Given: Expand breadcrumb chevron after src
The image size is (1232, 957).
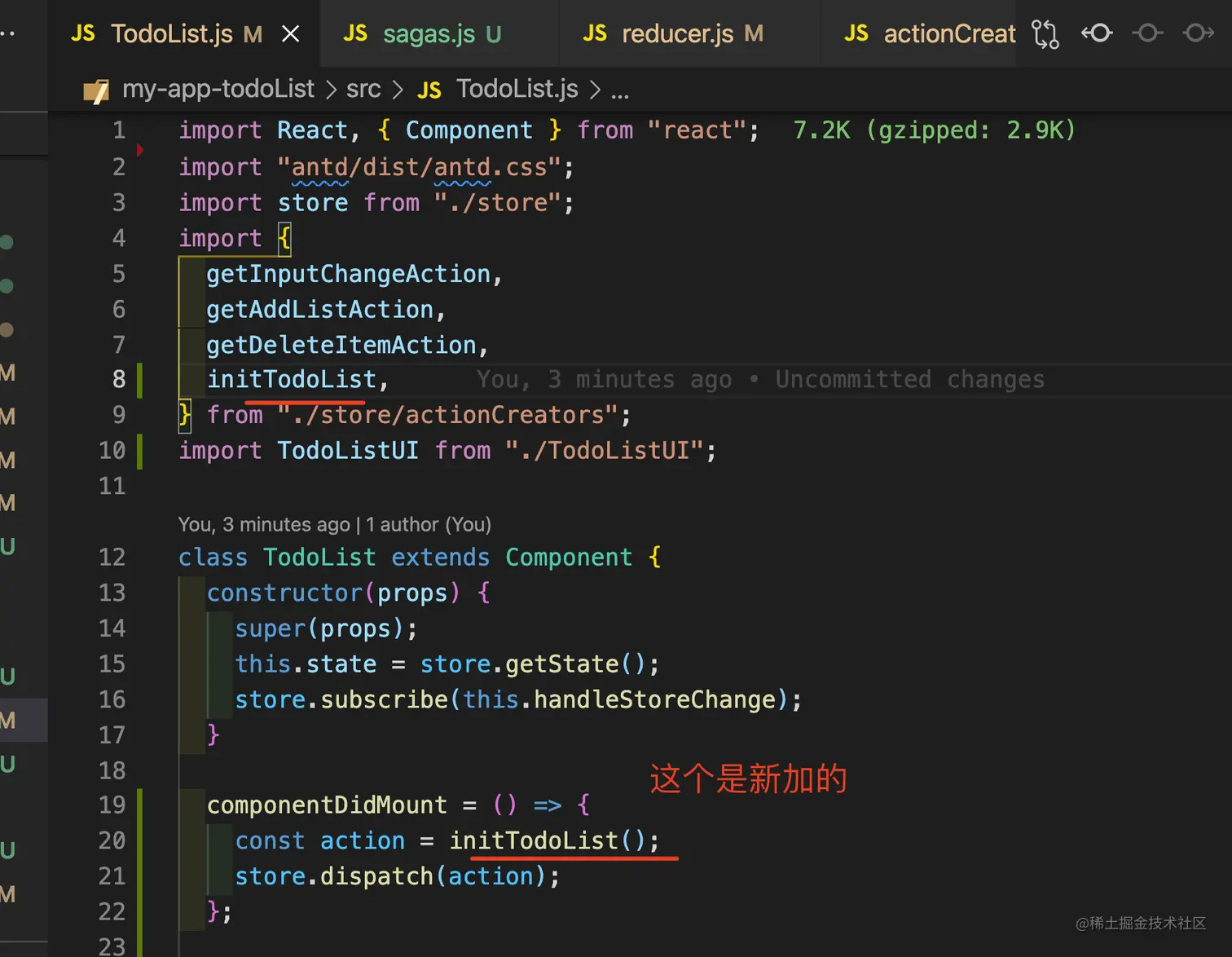Looking at the screenshot, I should (398, 90).
